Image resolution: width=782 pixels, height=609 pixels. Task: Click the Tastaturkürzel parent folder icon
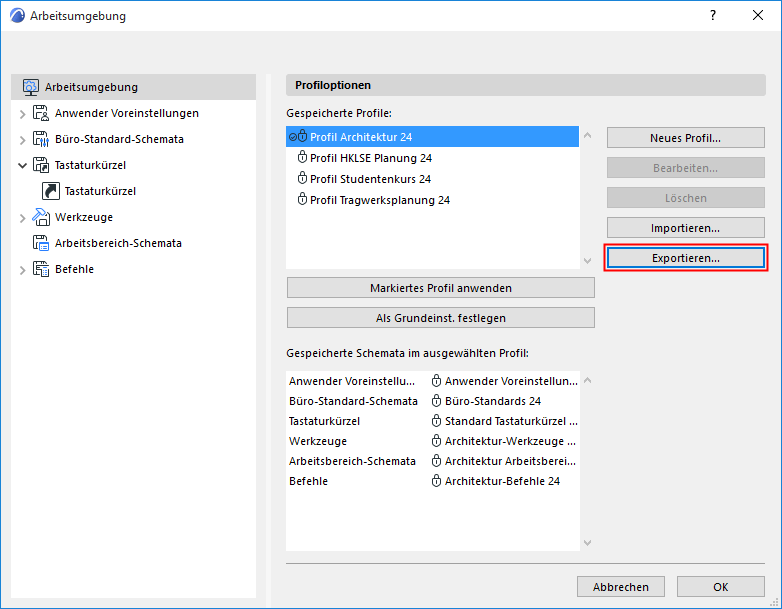coord(41,165)
